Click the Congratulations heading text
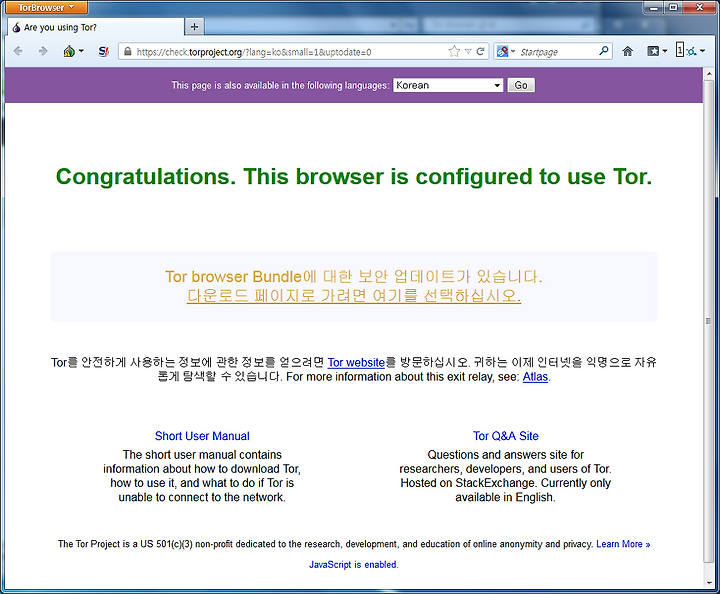 coord(354,177)
